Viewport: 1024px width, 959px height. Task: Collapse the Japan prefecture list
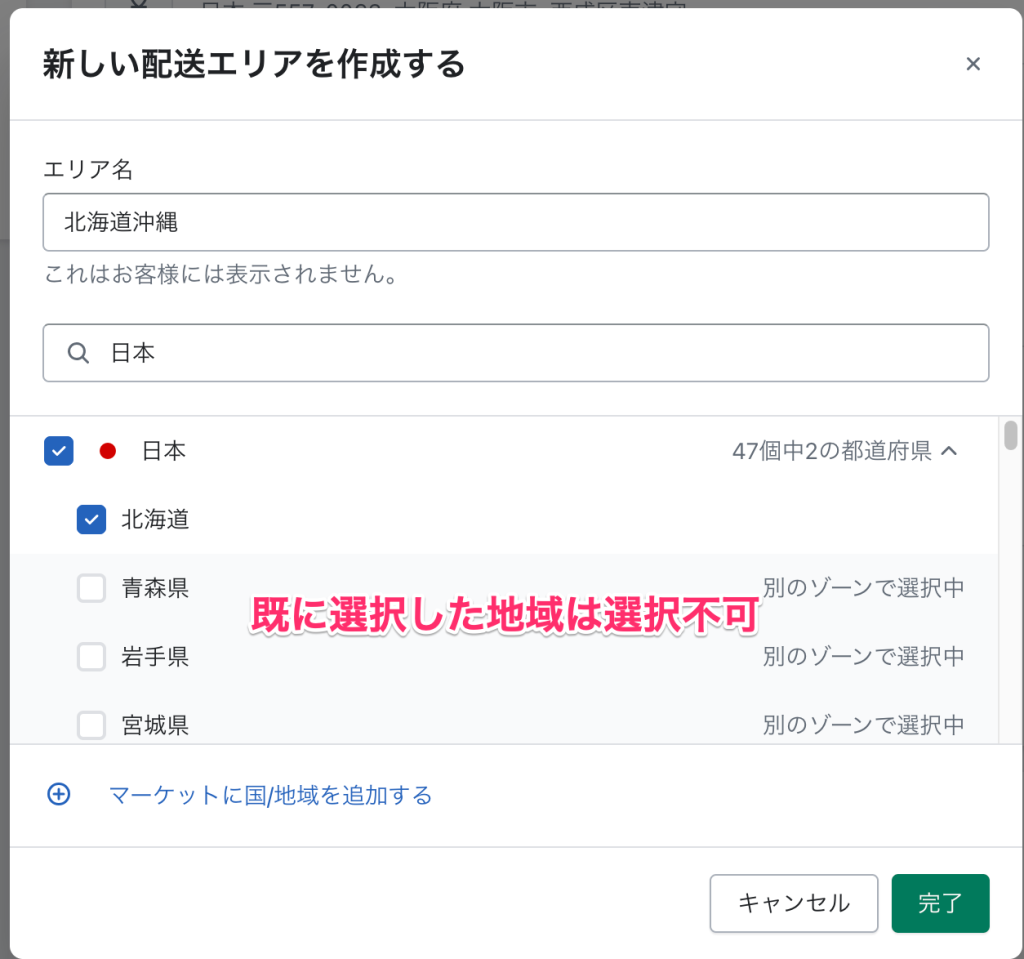951,451
